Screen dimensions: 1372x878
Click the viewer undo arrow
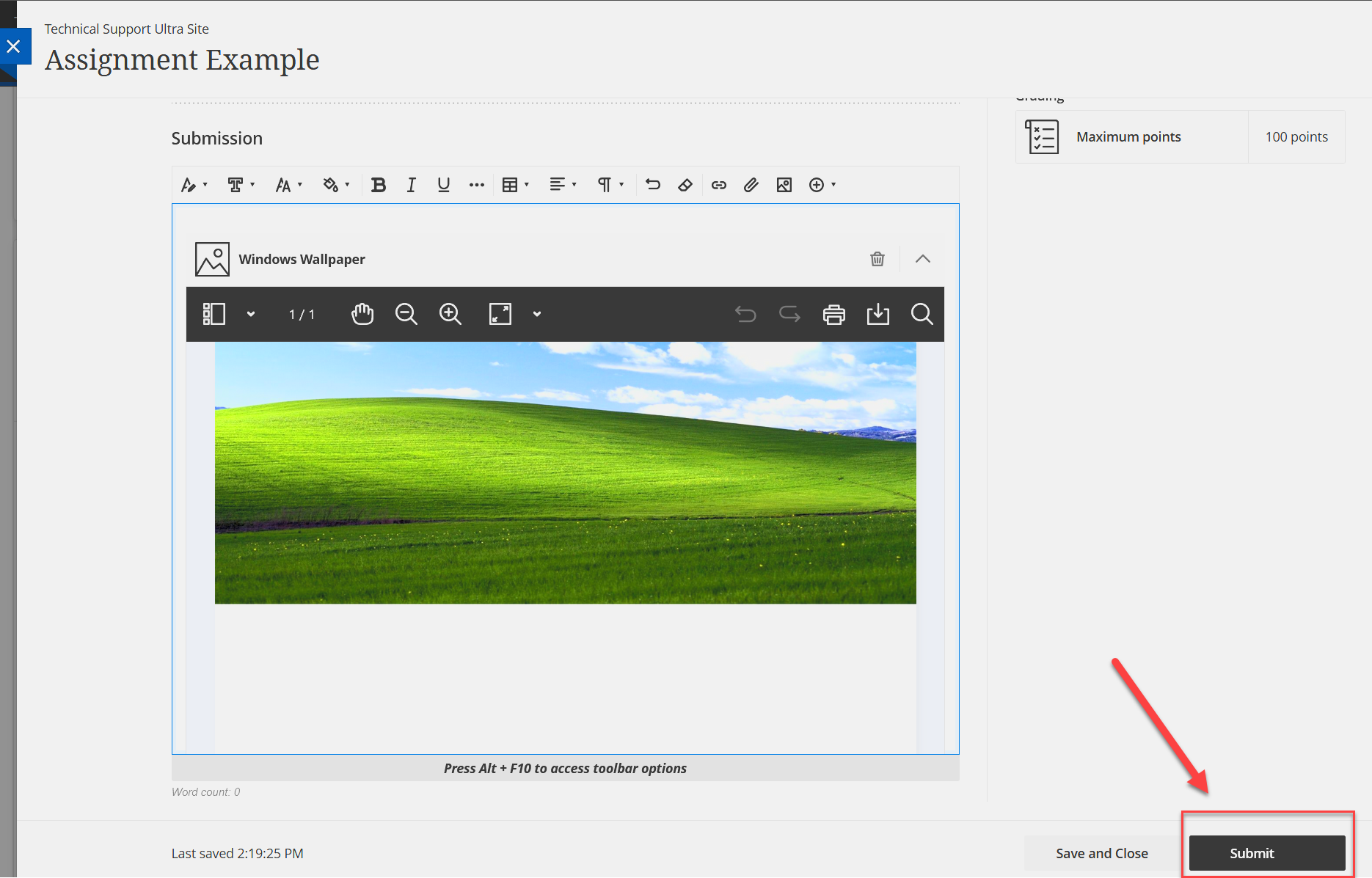click(745, 314)
